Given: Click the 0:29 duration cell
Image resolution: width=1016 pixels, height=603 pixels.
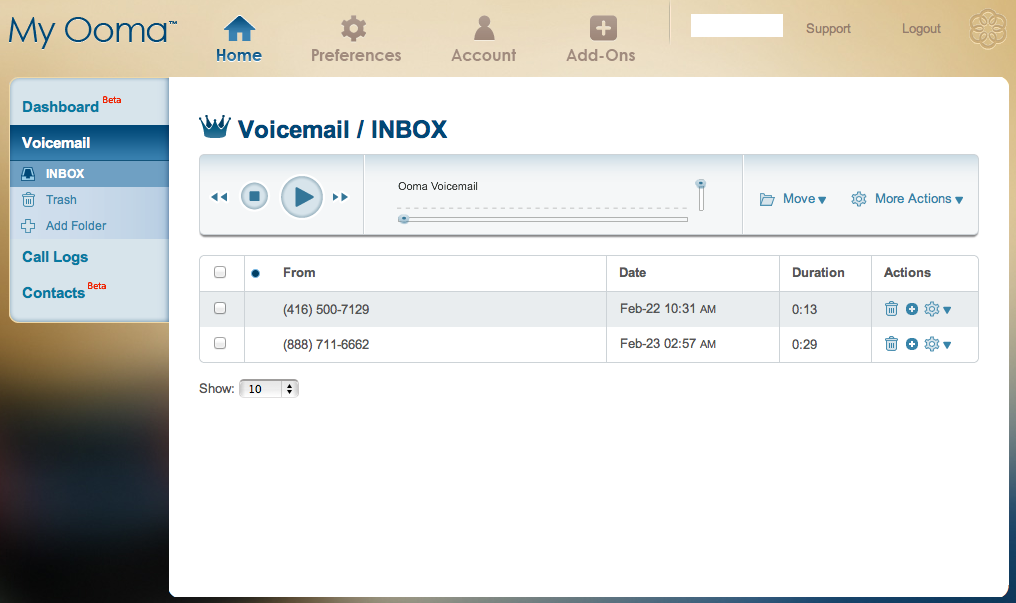Looking at the screenshot, I should [x=804, y=345].
